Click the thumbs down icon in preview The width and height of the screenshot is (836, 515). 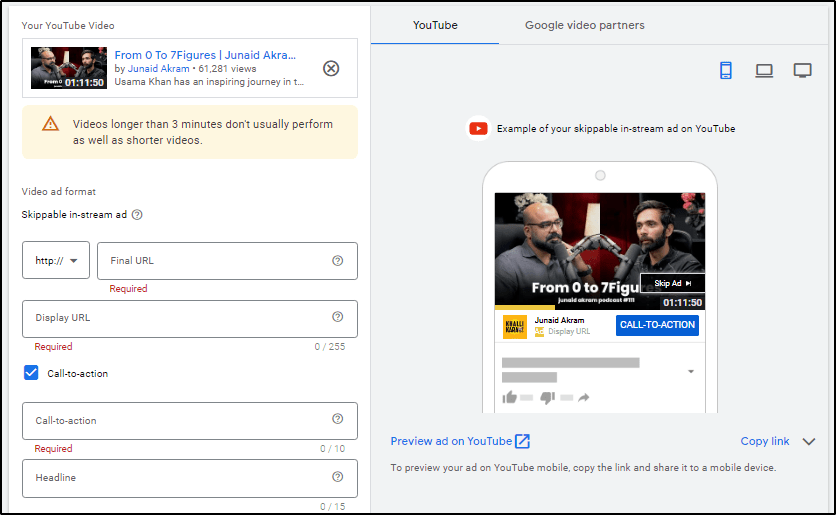pos(548,398)
